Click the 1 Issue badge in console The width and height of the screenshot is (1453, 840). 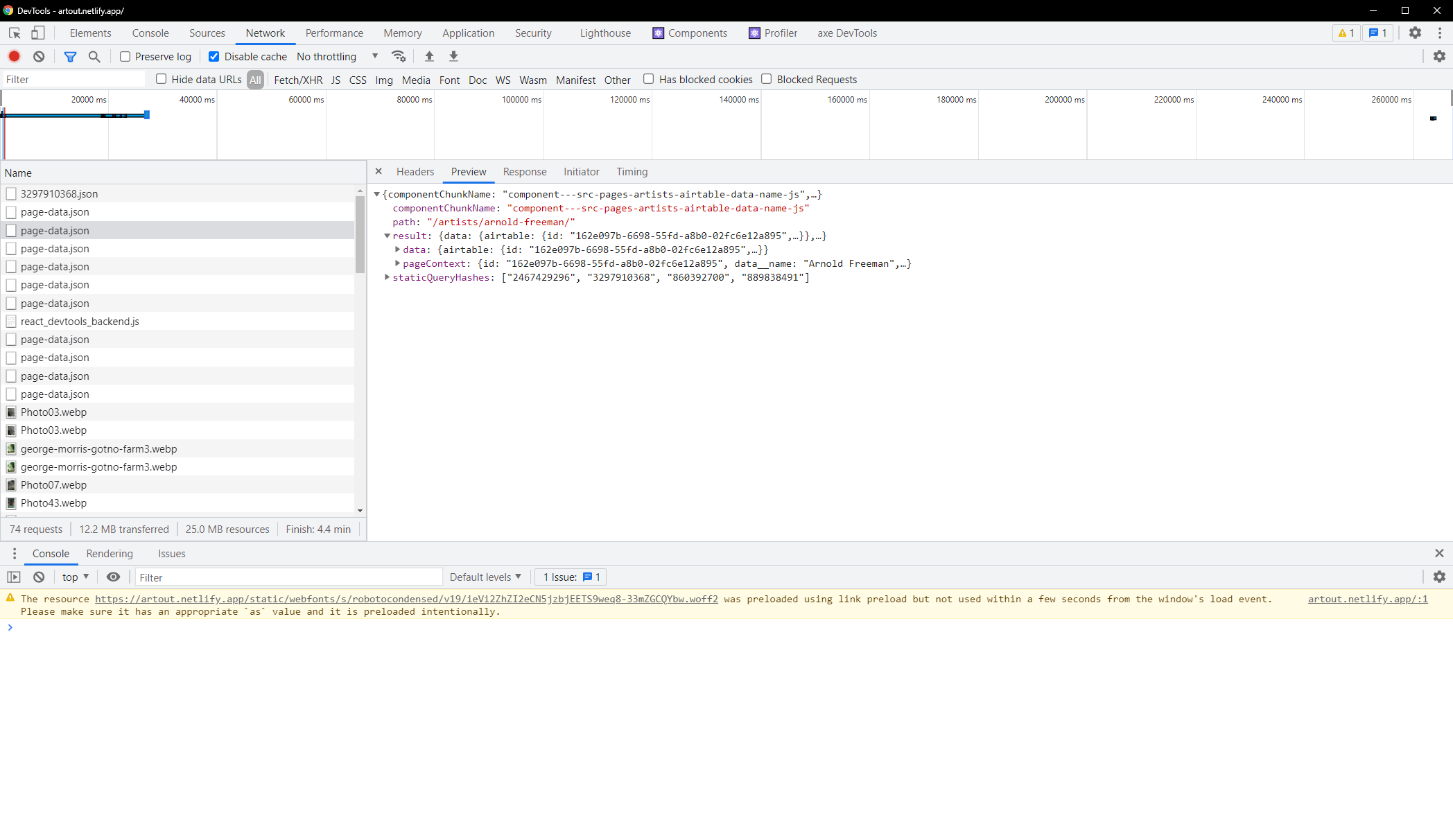[571, 577]
